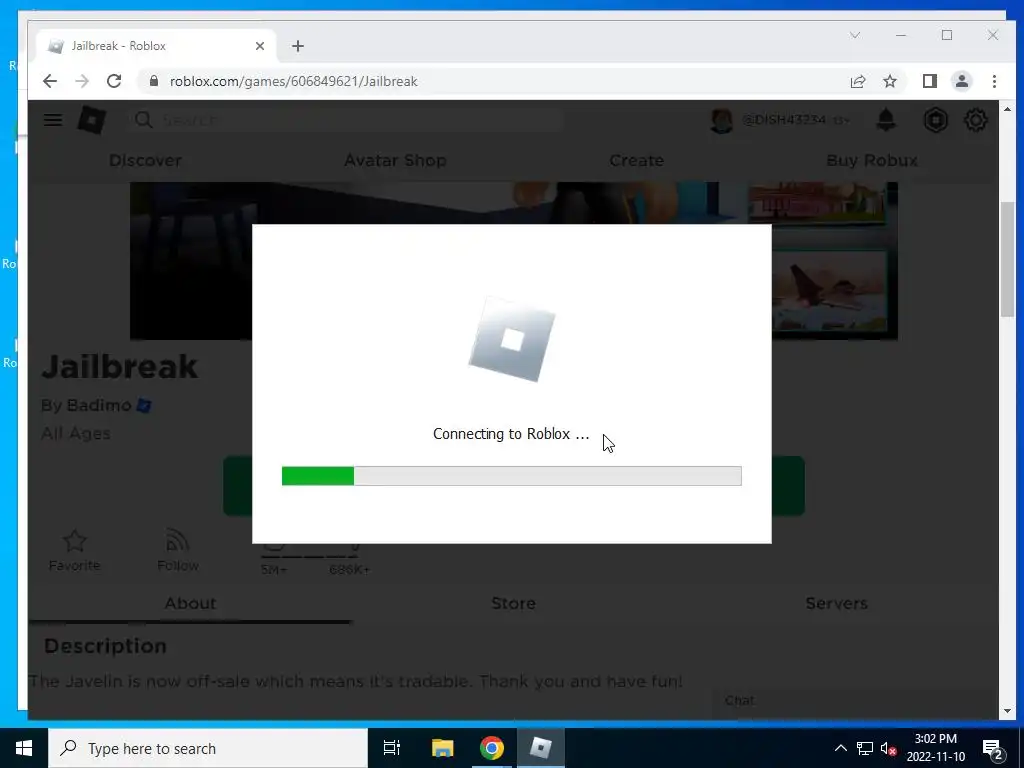Screen dimensions: 1024x768
Task: Switch to Roblox app on the taskbar
Action: tap(541, 748)
